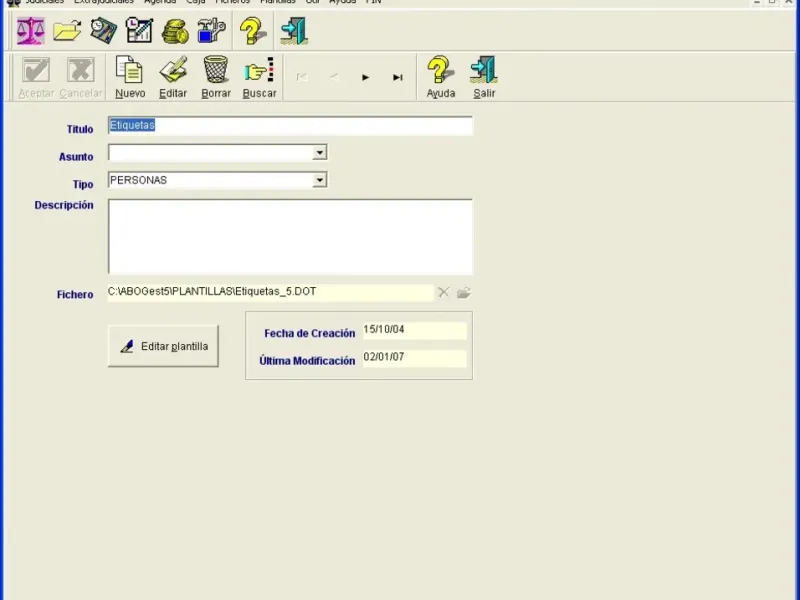Open the scales of justice module icon
This screenshot has width=800, height=600.
point(31,31)
